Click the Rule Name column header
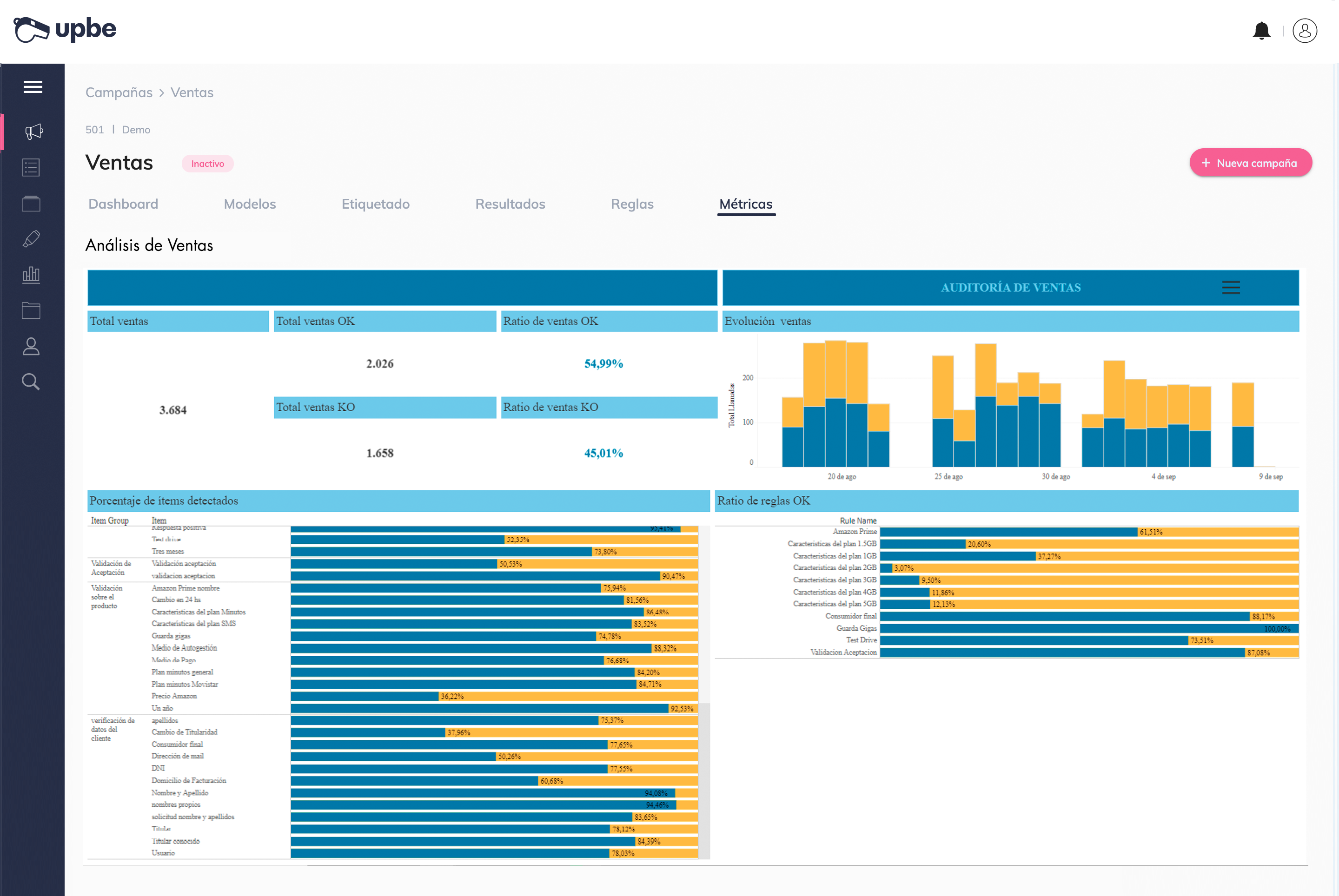 tap(858, 520)
